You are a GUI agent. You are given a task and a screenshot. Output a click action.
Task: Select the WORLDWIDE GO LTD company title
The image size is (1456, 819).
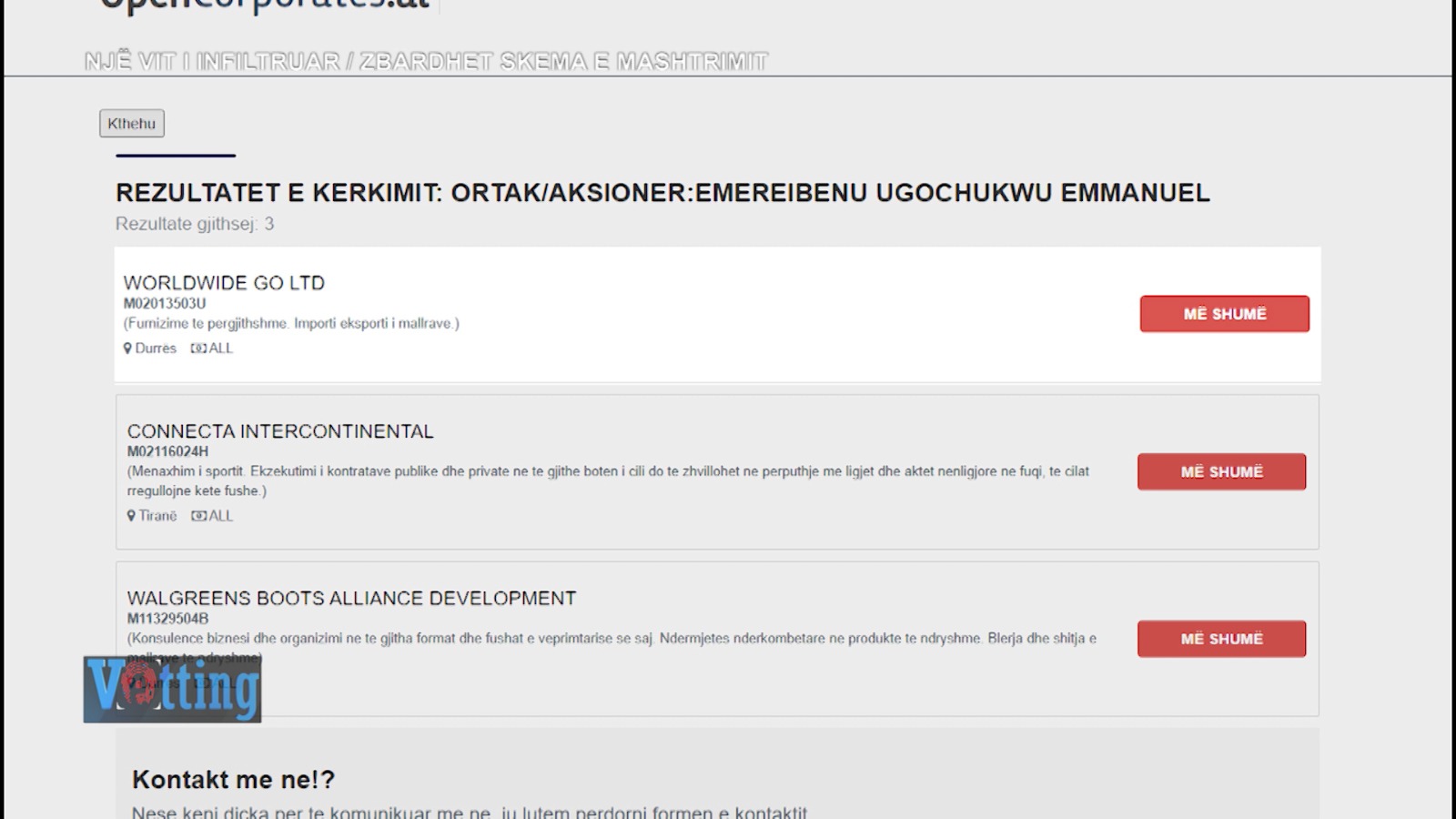224,283
